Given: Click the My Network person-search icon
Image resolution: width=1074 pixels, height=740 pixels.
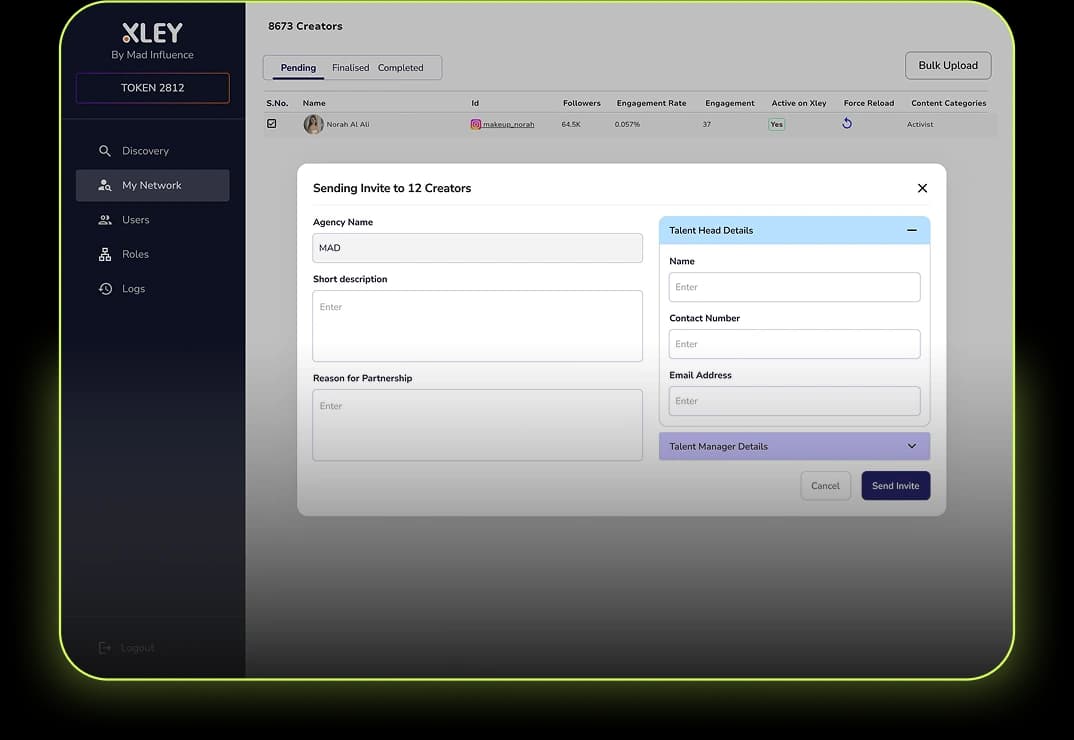Looking at the screenshot, I should (105, 185).
